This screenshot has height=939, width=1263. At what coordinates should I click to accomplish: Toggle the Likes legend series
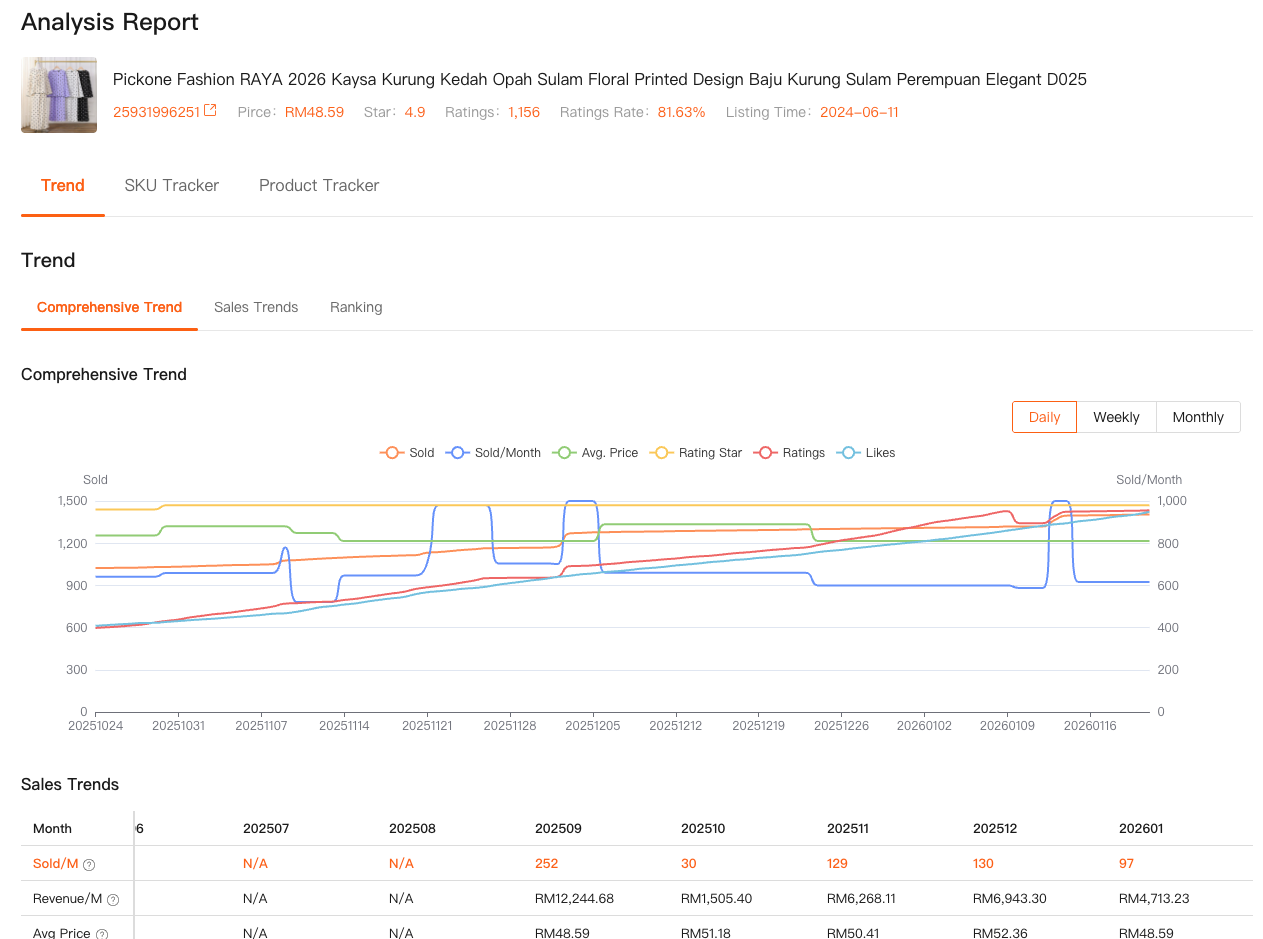[x=849, y=453]
